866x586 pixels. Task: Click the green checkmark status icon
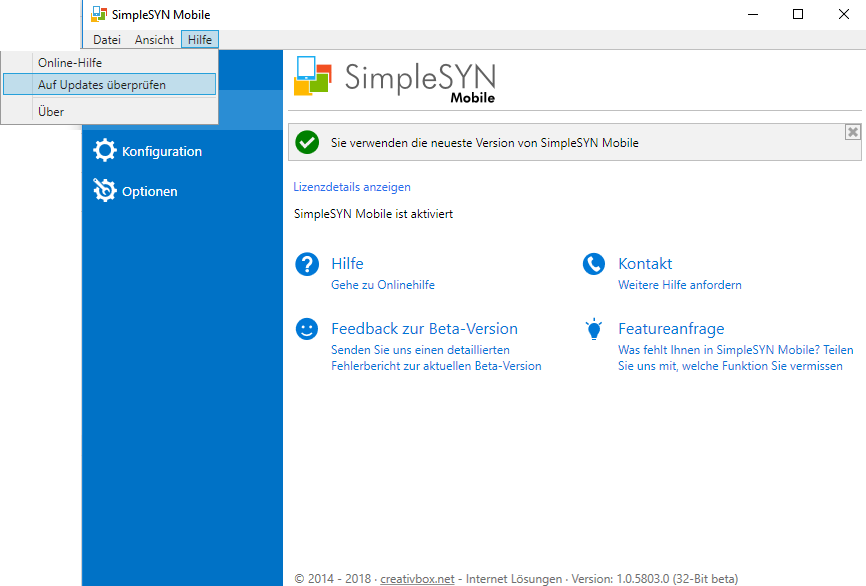pos(308,142)
